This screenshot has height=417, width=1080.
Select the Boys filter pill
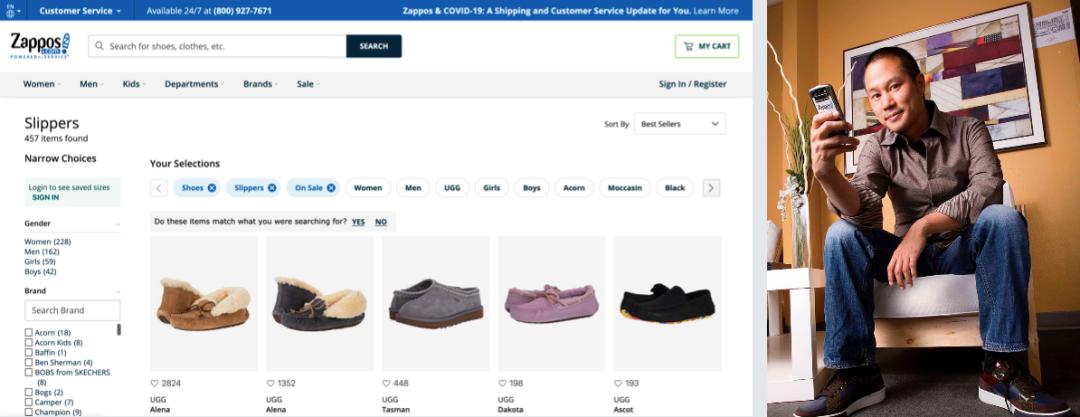point(532,187)
